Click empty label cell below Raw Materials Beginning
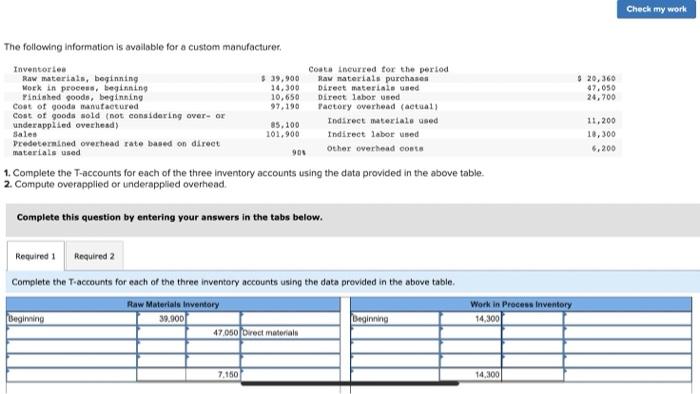 (x=71, y=332)
